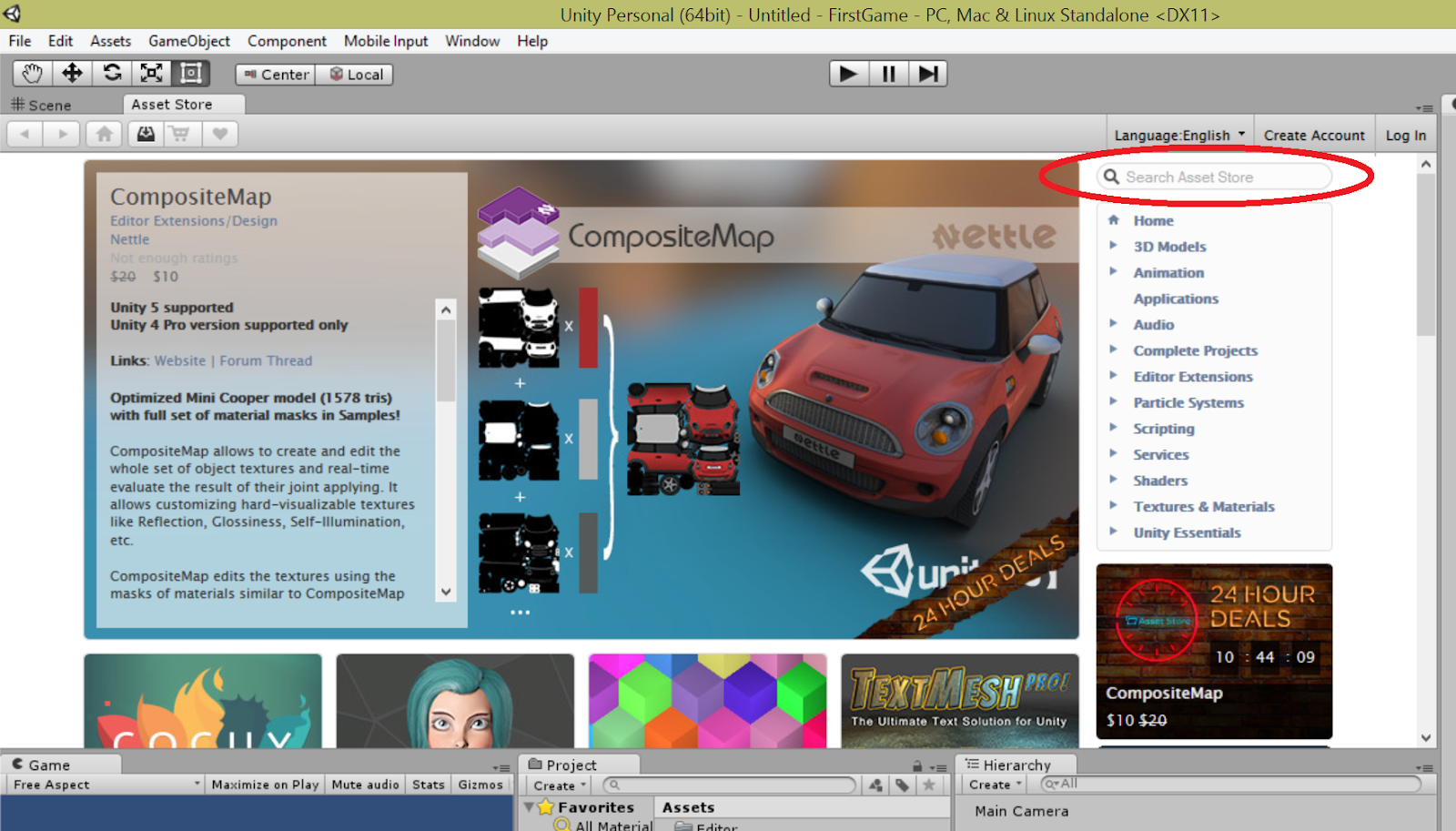Open the Assets menu

pyautogui.click(x=110, y=41)
